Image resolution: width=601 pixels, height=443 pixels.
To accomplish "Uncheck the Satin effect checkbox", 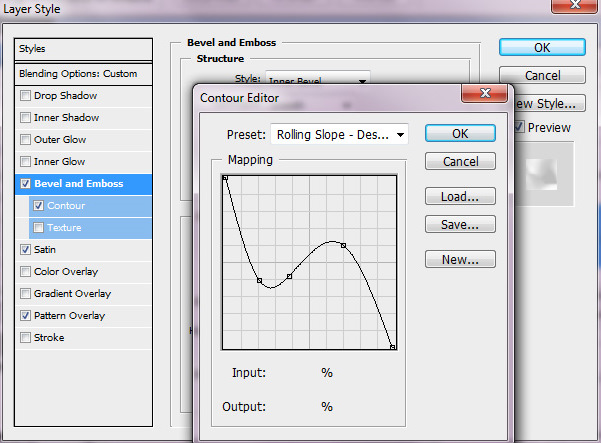I will pyautogui.click(x=25, y=250).
